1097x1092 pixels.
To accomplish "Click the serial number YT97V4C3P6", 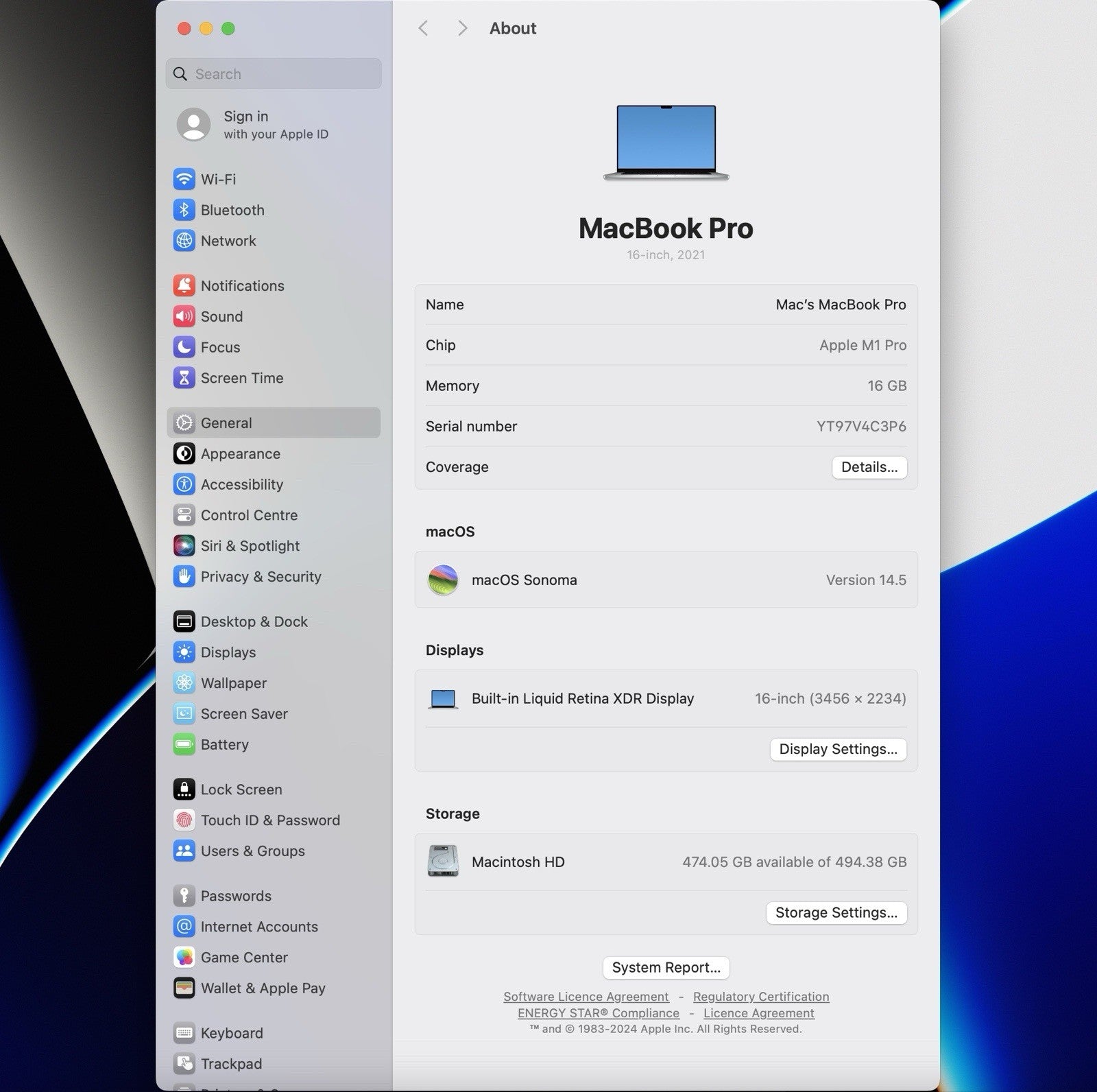I will click(x=861, y=427).
